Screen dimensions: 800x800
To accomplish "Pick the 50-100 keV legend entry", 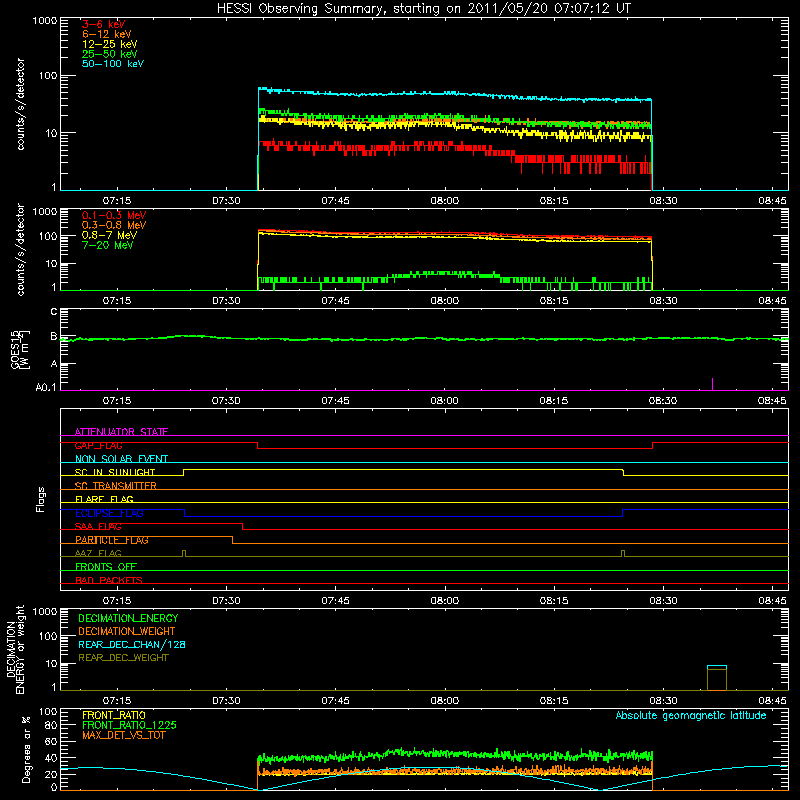I will (x=113, y=64).
